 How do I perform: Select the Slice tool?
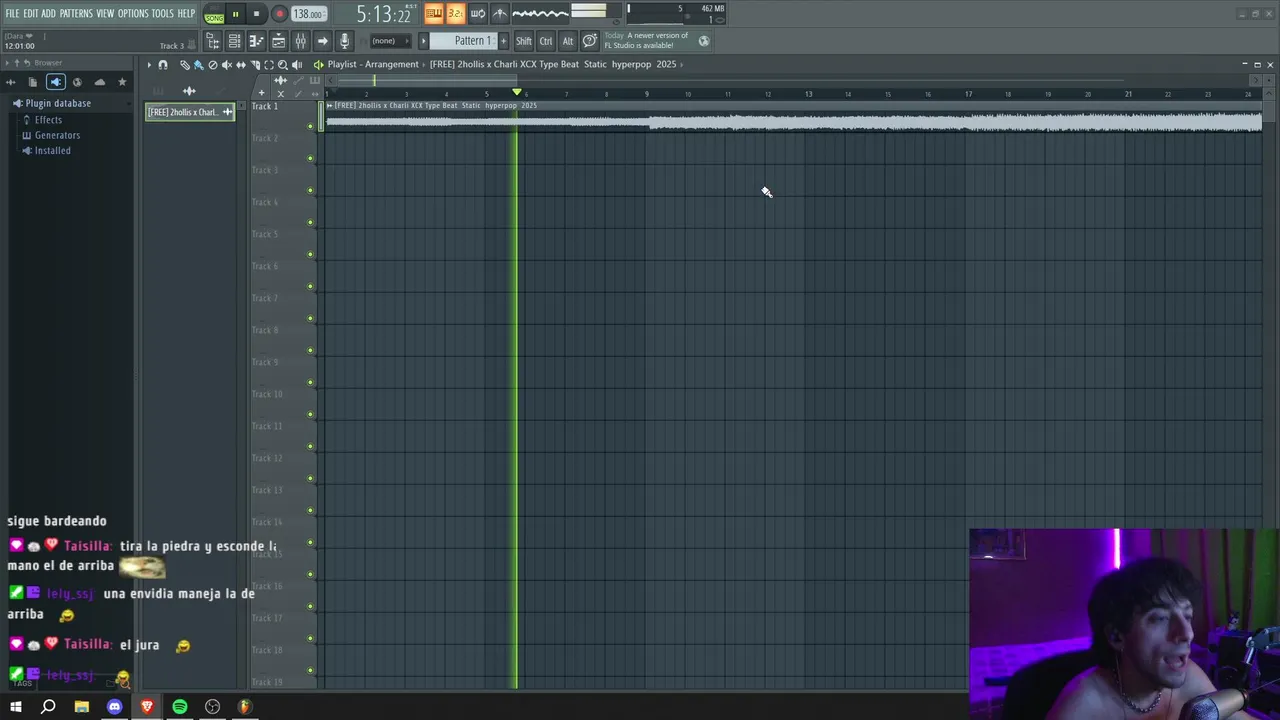tap(254, 65)
